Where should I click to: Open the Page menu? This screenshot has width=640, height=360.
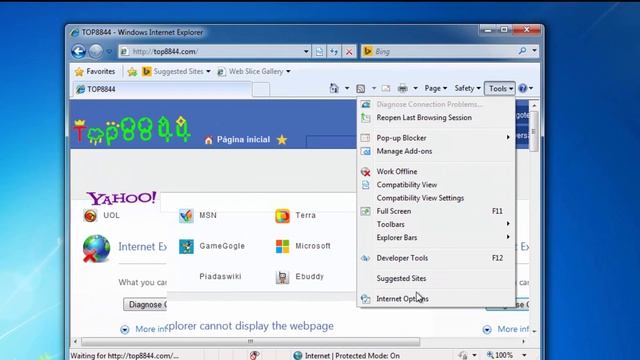pos(436,88)
